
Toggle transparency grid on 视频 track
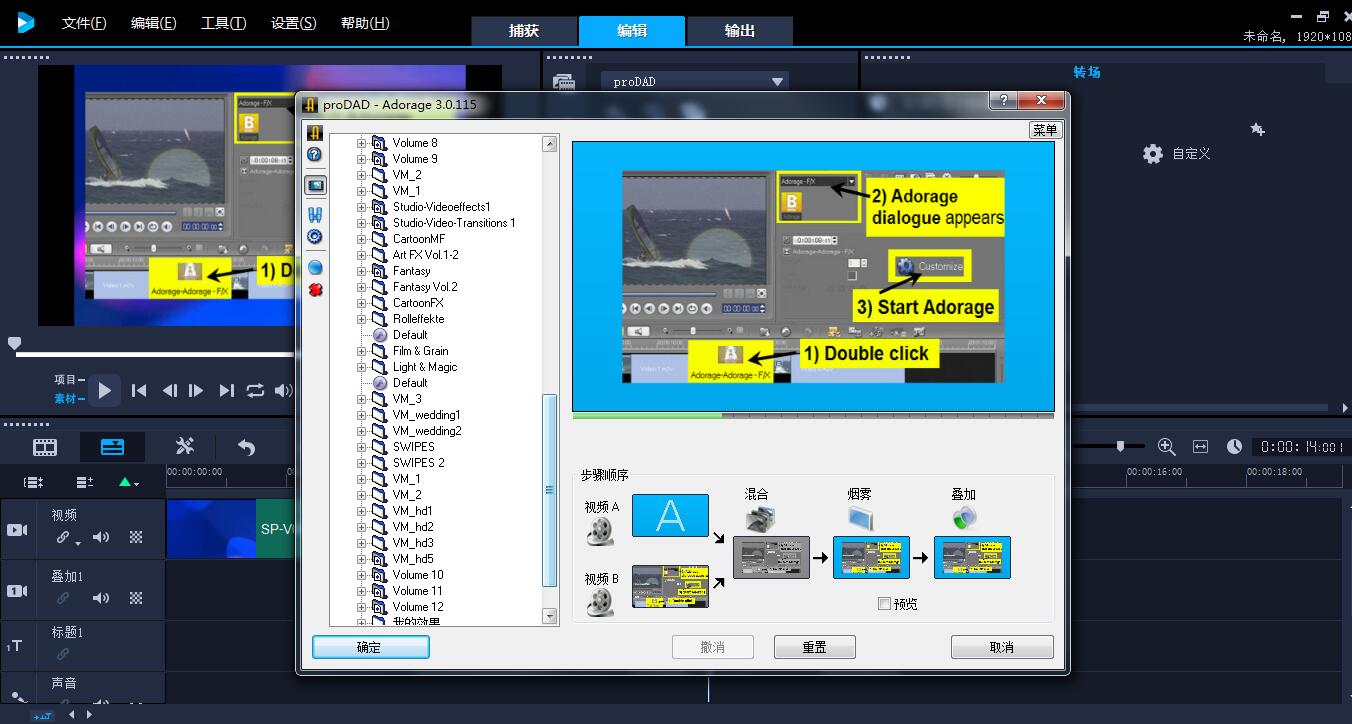point(136,537)
